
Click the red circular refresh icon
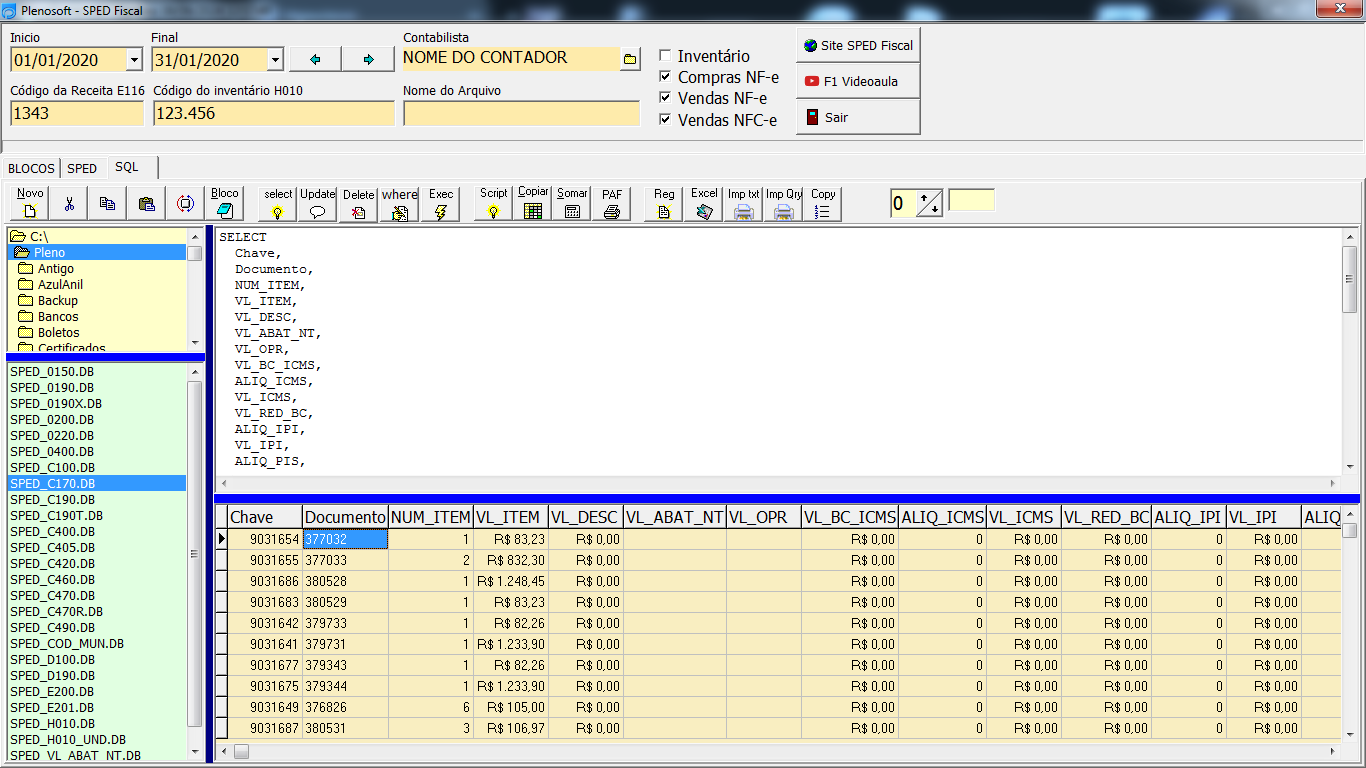pyautogui.click(x=186, y=203)
